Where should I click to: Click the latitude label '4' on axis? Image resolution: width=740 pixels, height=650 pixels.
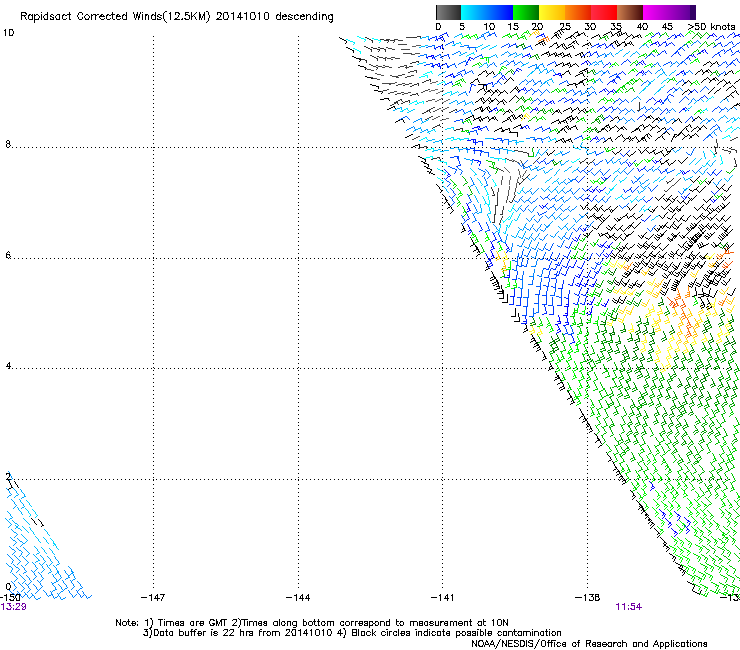click(x=8, y=366)
